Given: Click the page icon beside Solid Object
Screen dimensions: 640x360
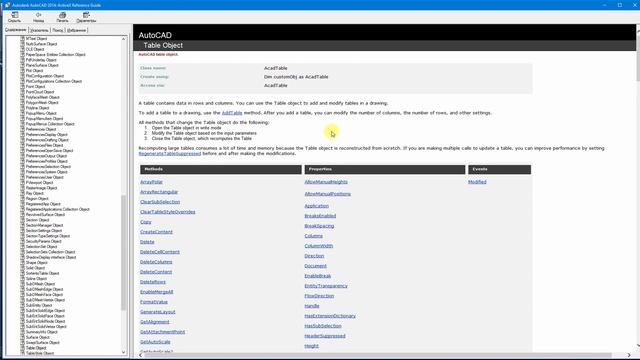Looking at the screenshot, I should pos(22,268).
